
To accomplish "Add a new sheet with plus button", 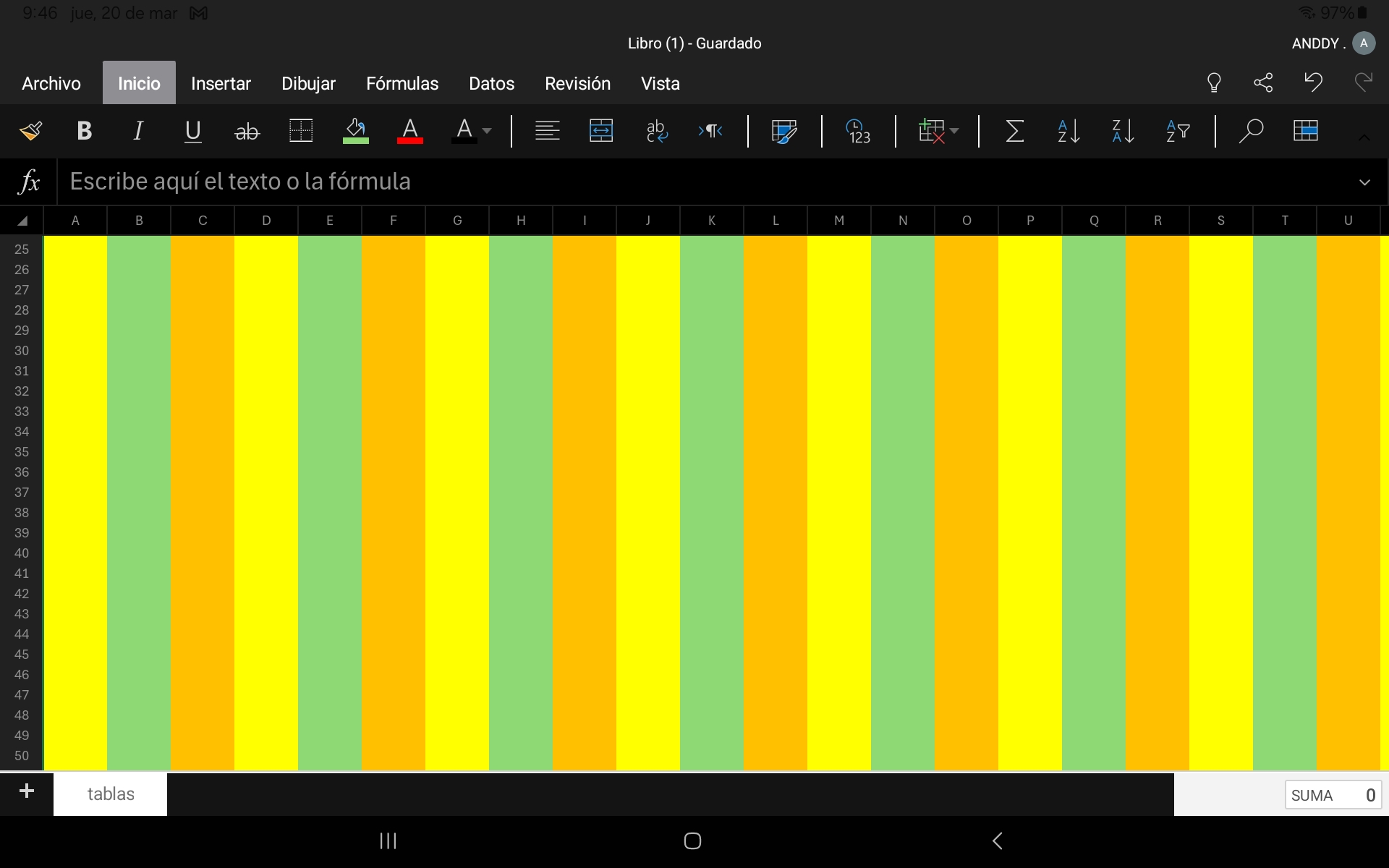I will pos(27,791).
